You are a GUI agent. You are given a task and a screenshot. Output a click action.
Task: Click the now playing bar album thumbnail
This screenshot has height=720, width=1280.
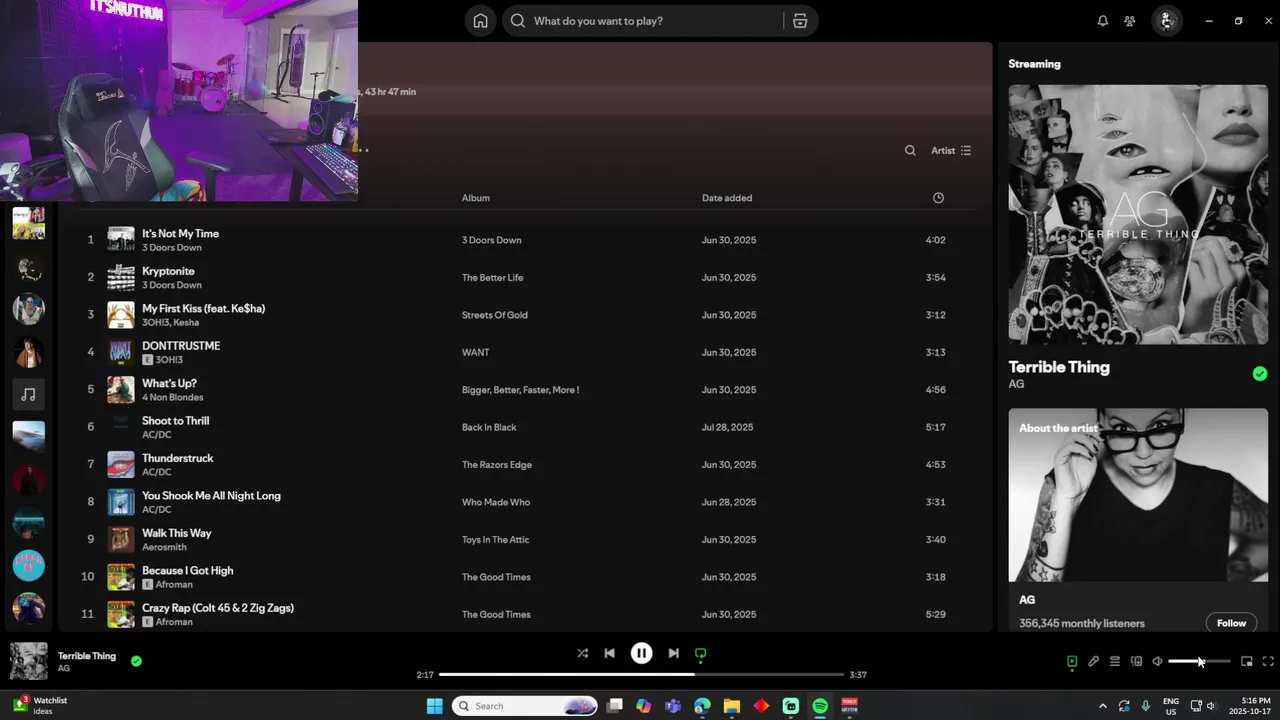click(29, 661)
